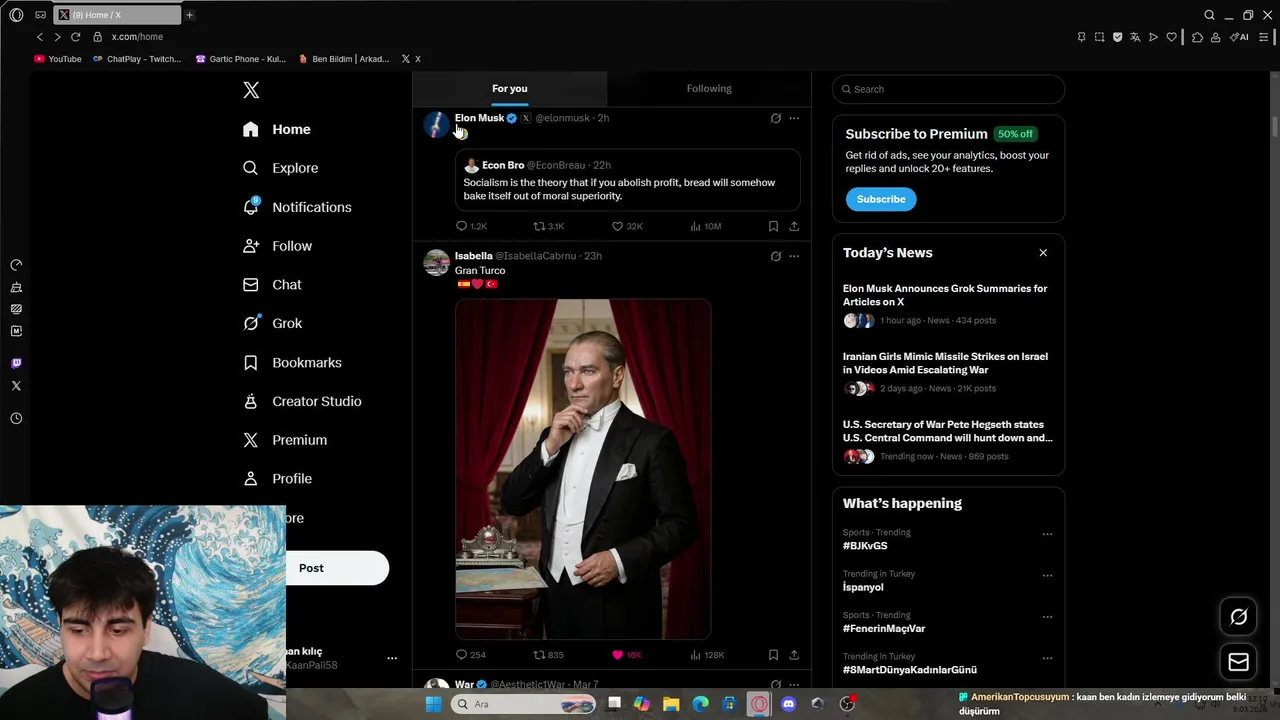Image resolution: width=1280 pixels, height=720 pixels.
Task: Open more options for #FenerinMaçıVar trend
Action: [x=1047, y=617]
